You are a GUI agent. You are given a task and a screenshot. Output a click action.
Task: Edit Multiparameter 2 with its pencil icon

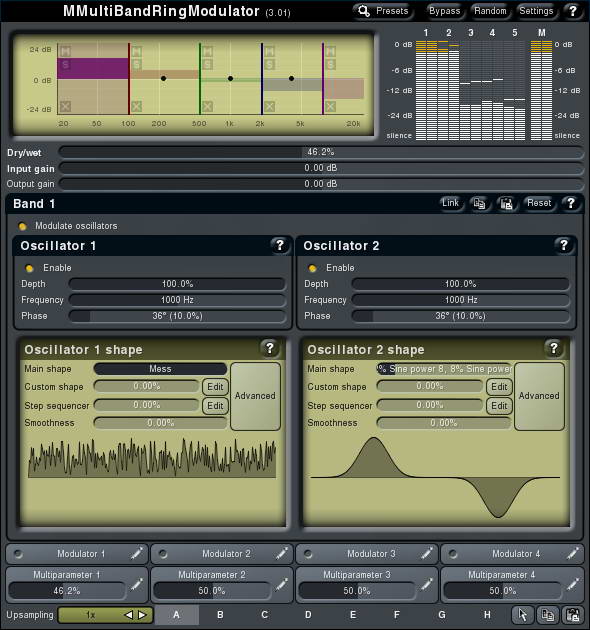(282, 585)
